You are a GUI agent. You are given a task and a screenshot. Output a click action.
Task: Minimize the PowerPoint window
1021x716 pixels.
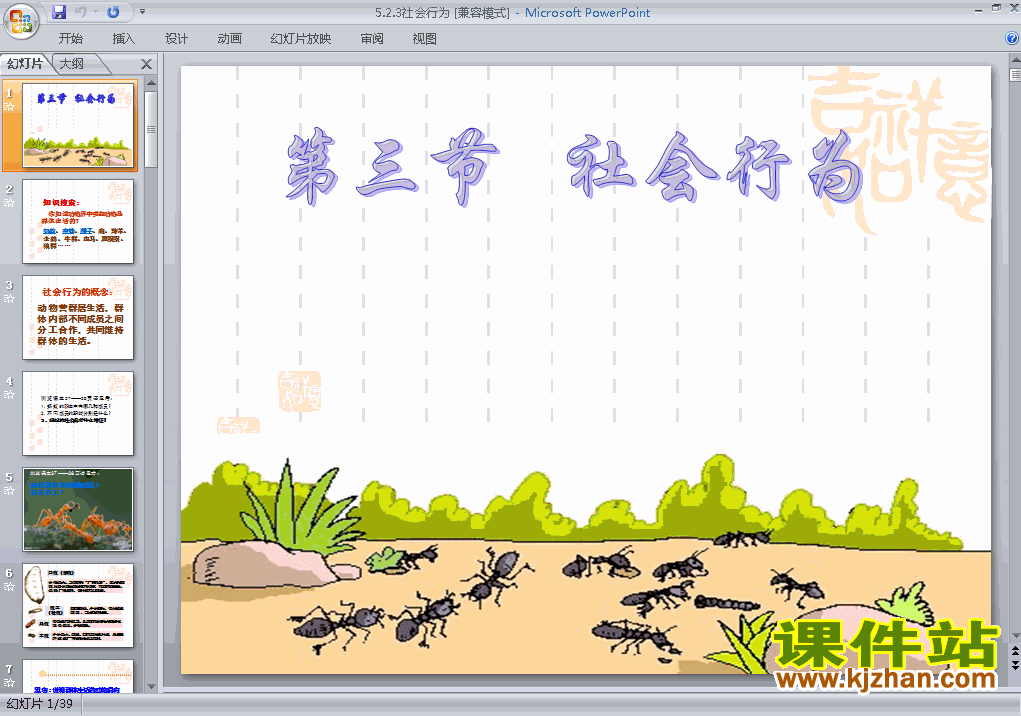click(978, 9)
